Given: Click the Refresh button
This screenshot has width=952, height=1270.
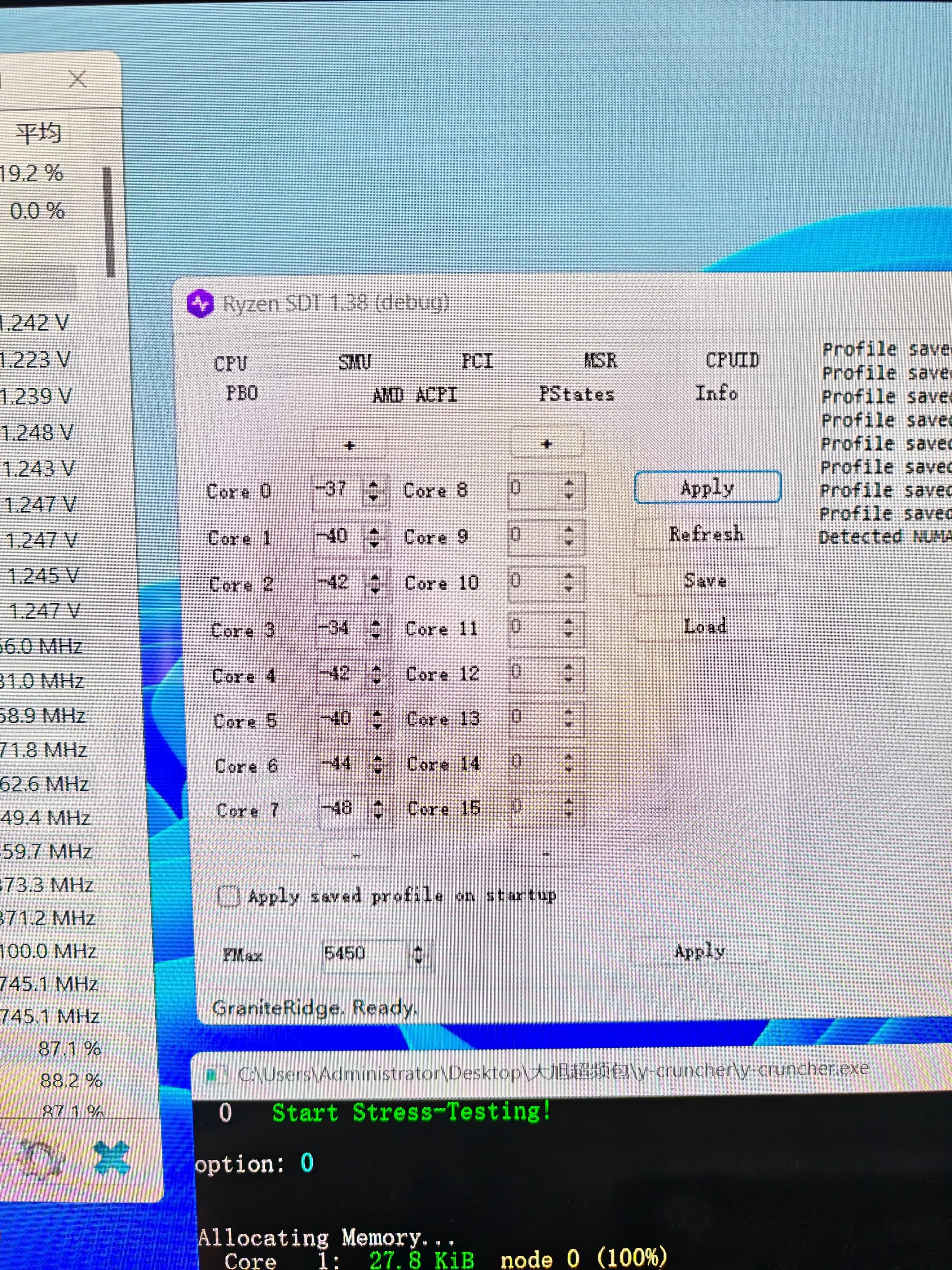Looking at the screenshot, I should pyautogui.click(x=706, y=534).
